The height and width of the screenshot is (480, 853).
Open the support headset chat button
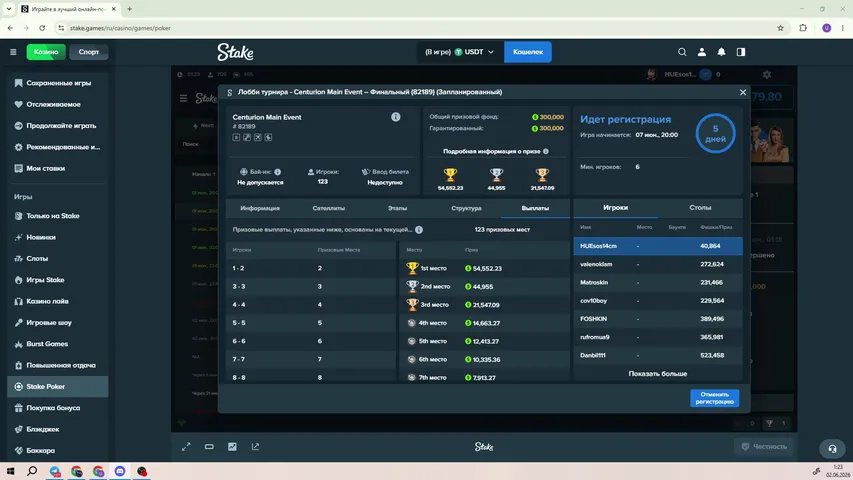(832, 448)
